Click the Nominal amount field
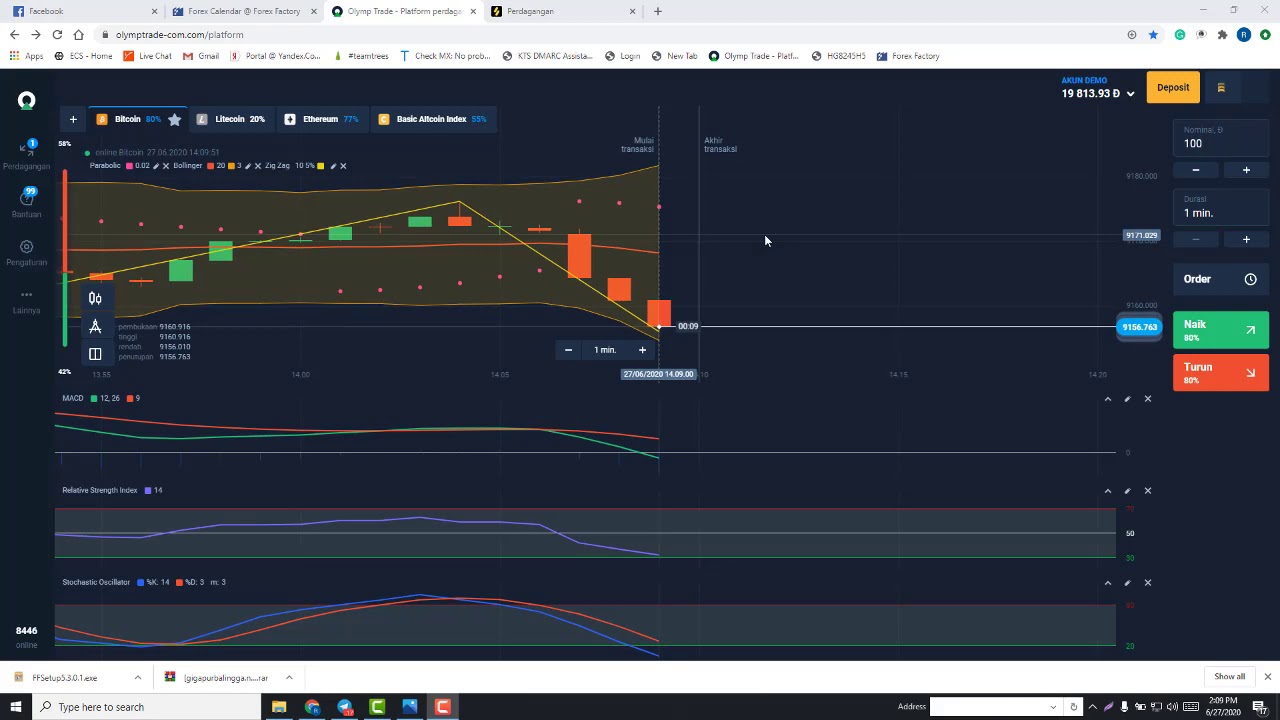This screenshot has width=1280, height=720. [x=1220, y=138]
